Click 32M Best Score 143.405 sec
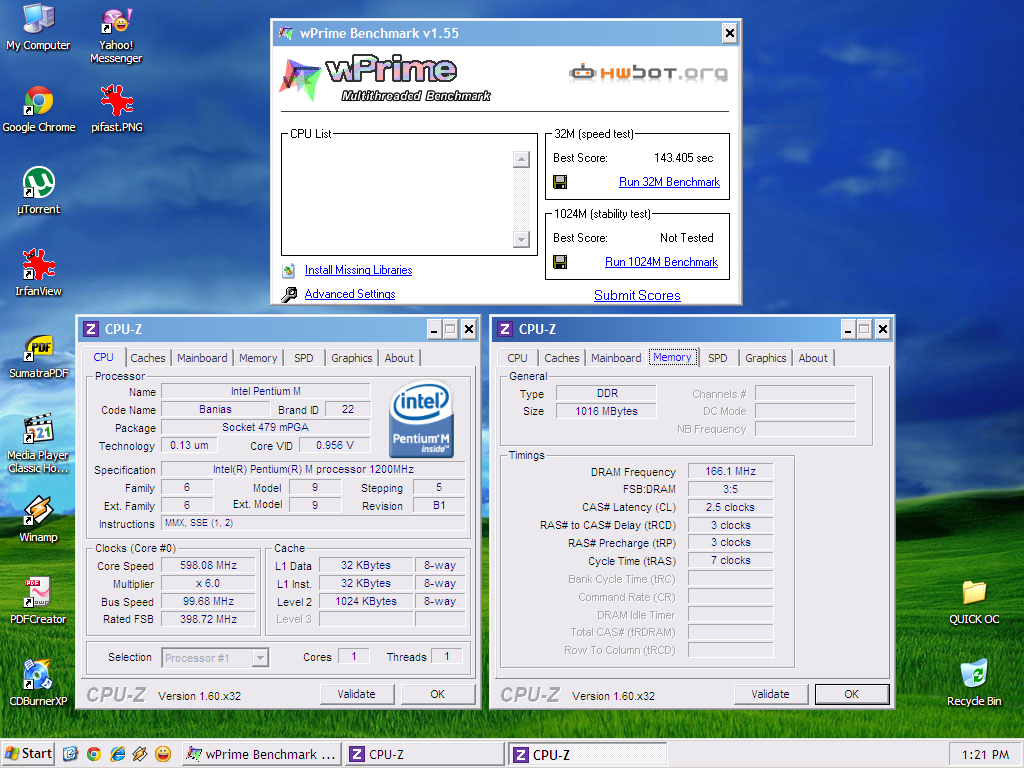Image resolution: width=1024 pixels, height=768 pixels. 684,158
